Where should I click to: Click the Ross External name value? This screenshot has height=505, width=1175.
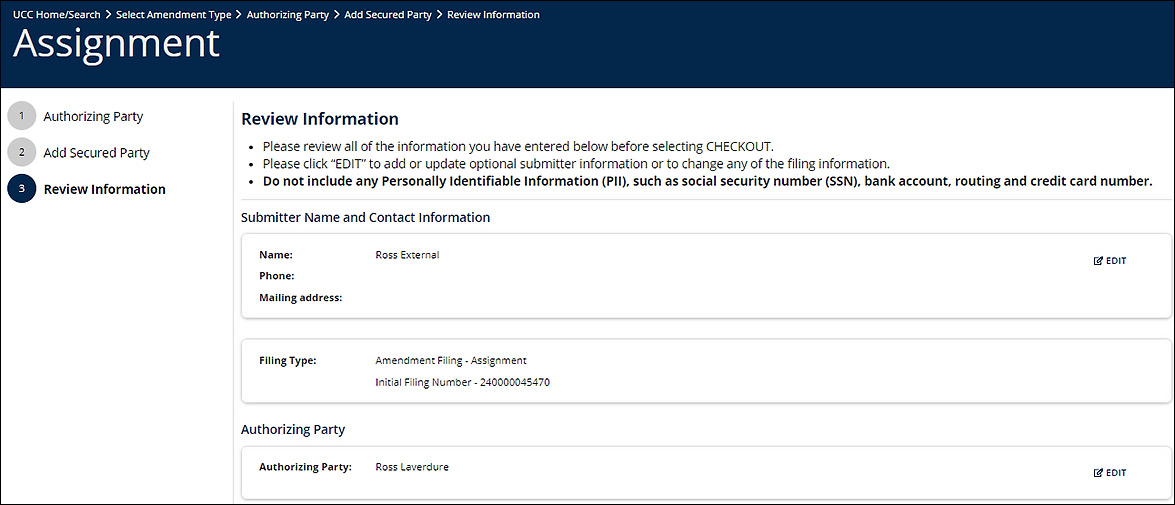click(x=407, y=255)
